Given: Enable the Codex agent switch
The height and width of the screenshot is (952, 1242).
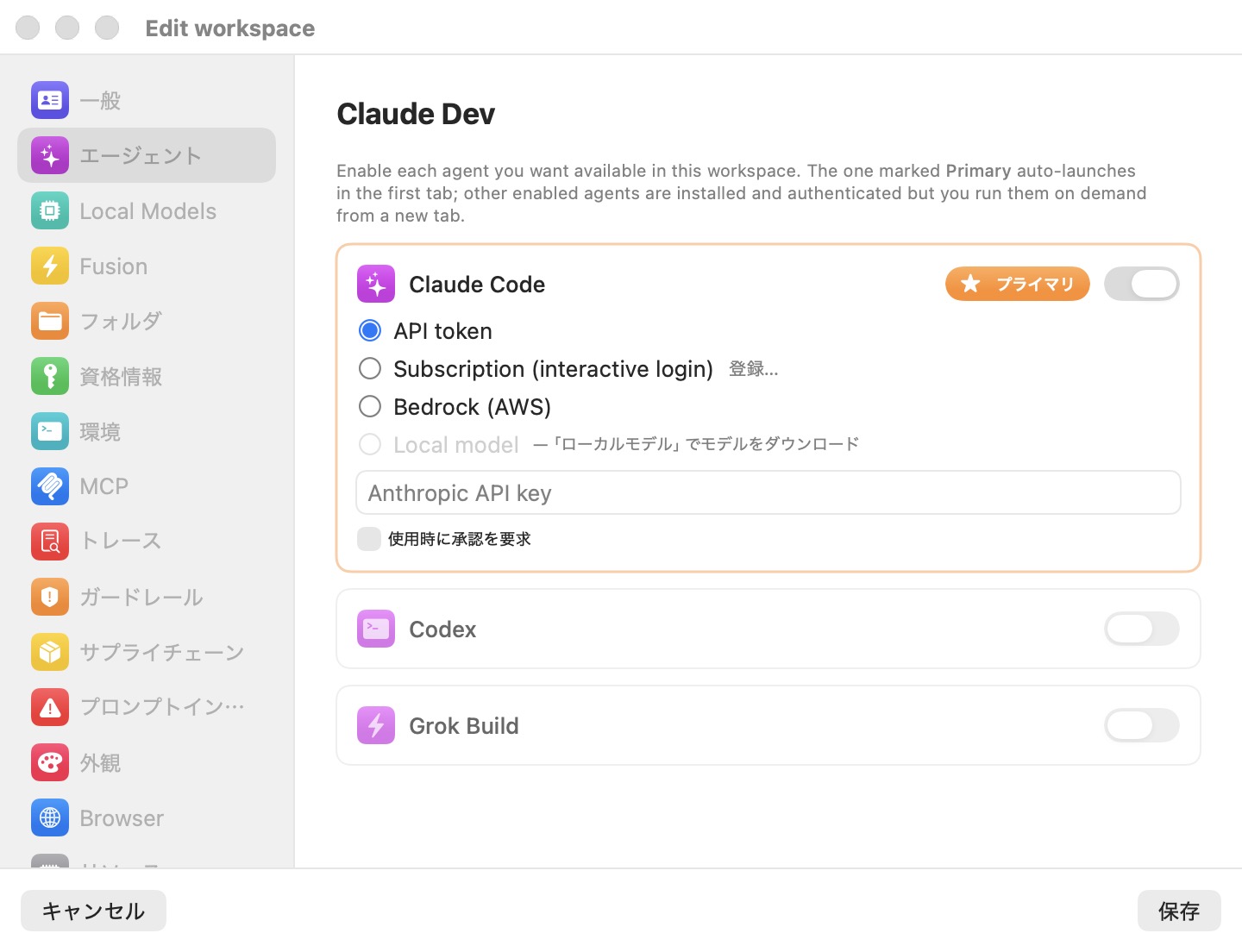Looking at the screenshot, I should point(1142,629).
